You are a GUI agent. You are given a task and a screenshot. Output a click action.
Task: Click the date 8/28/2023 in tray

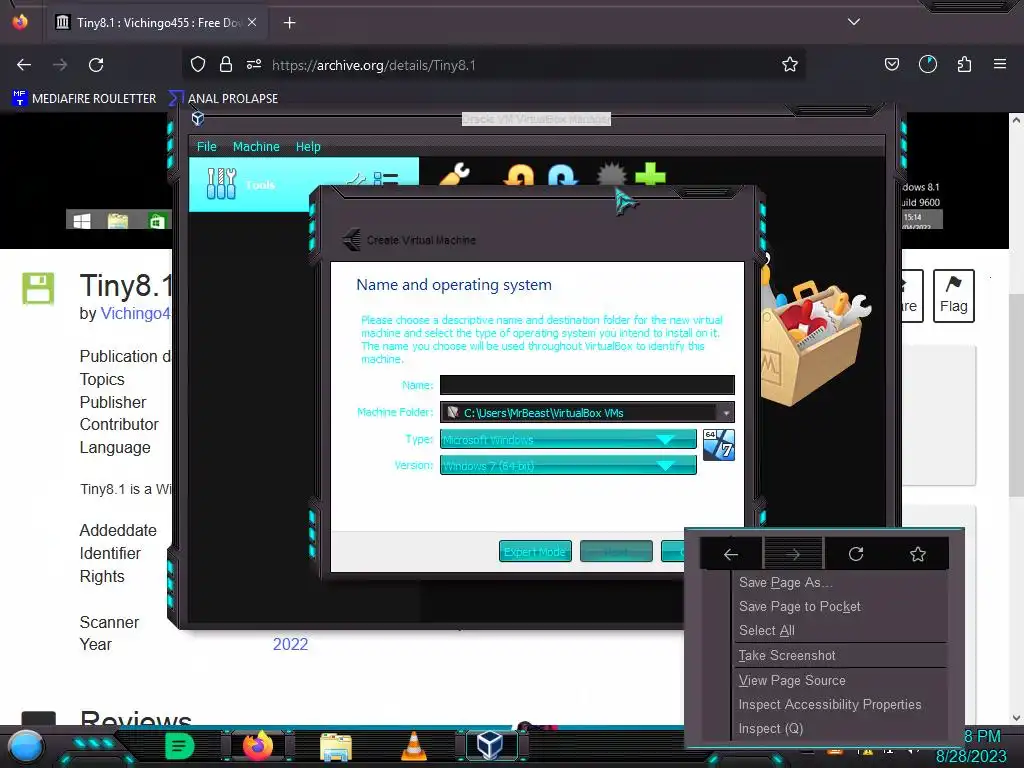(x=971, y=756)
